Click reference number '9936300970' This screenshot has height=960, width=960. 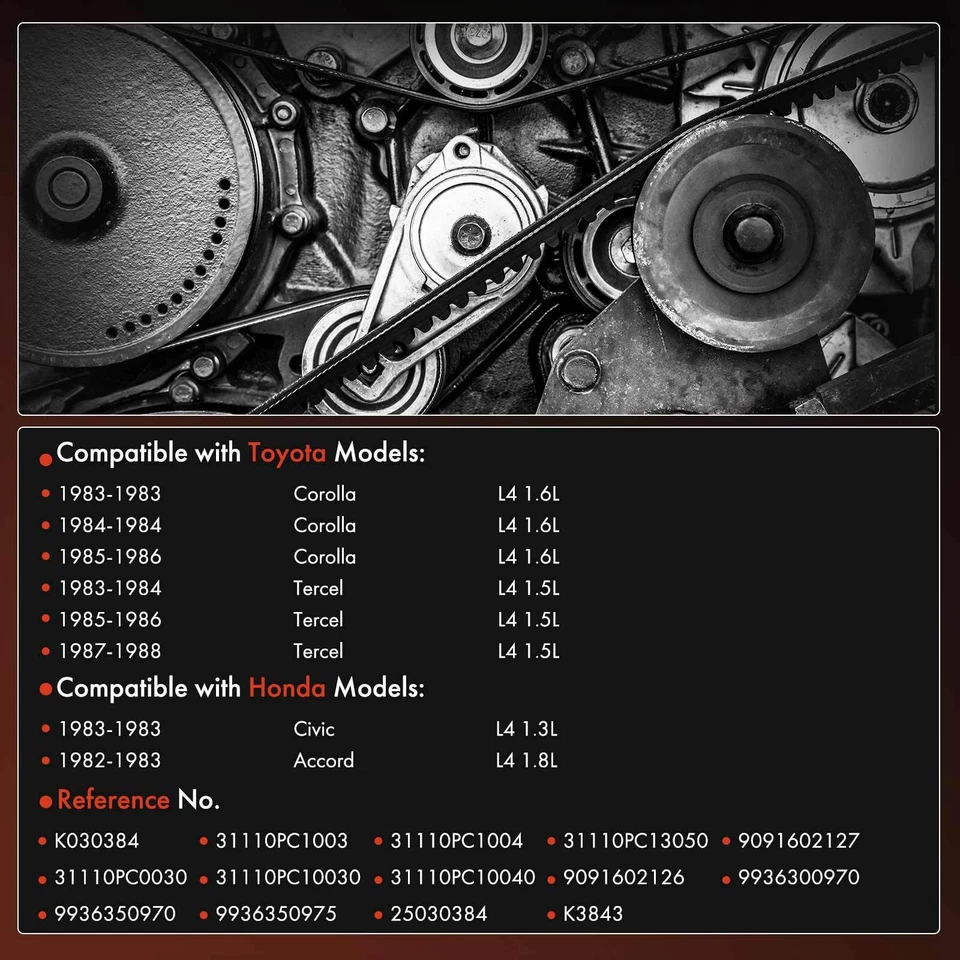tap(798, 877)
